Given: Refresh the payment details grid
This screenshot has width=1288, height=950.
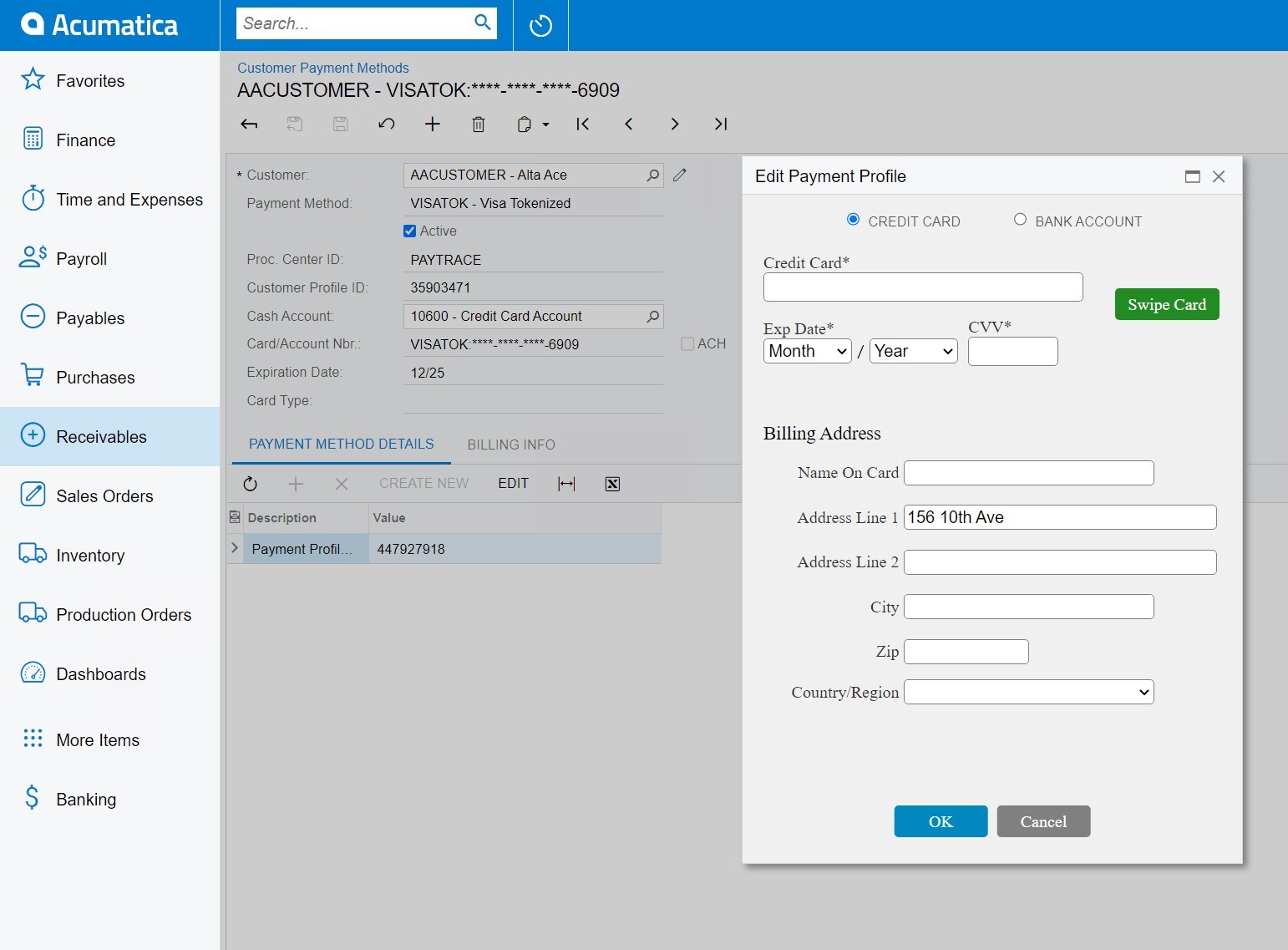Looking at the screenshot, I should (x=250, y=484).
